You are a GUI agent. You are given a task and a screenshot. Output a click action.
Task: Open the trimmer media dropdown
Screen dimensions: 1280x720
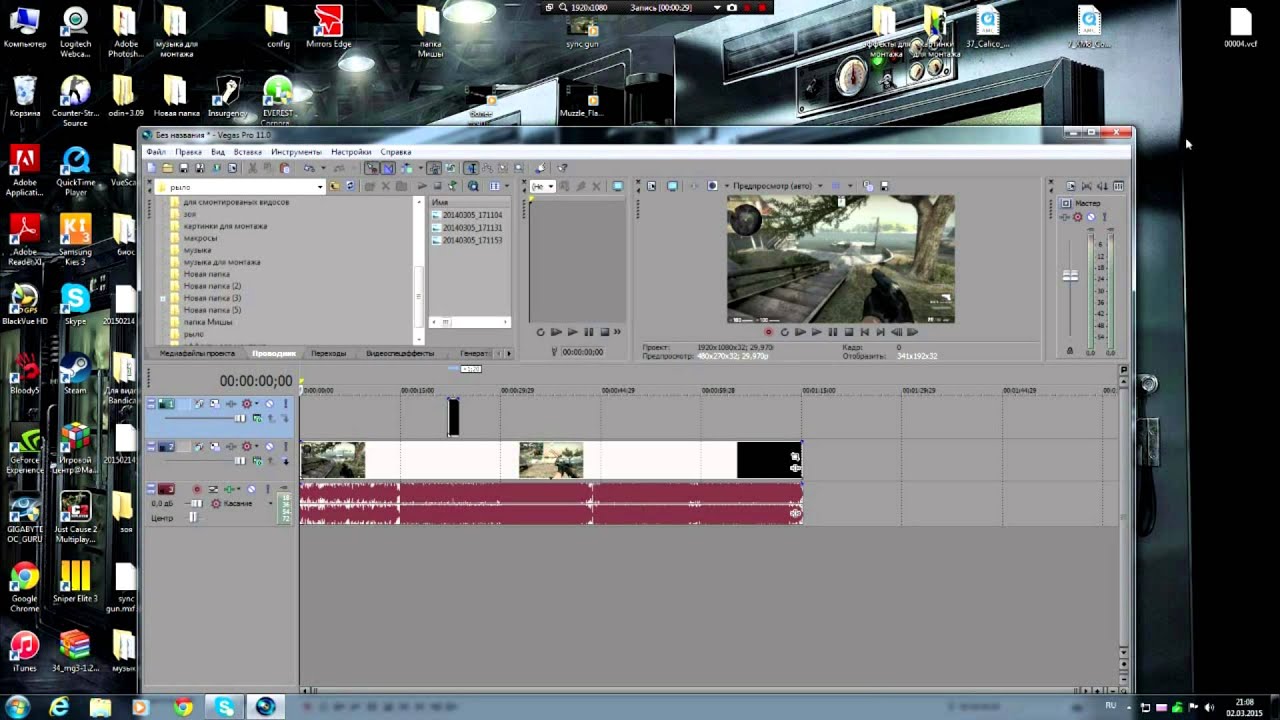(550, 186)
